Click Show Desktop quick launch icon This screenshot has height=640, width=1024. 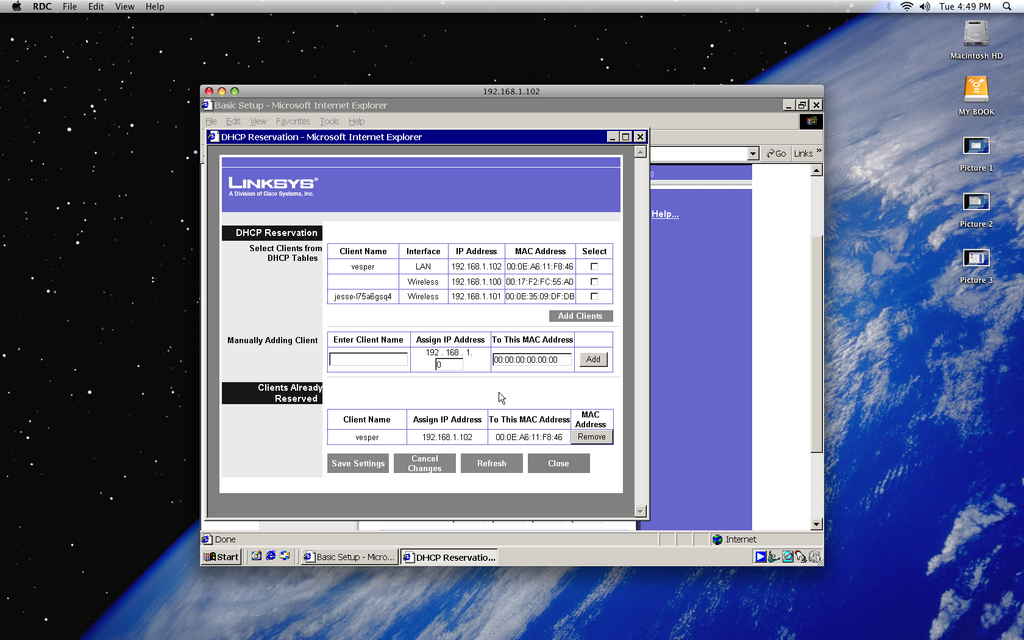click(257, 556)
